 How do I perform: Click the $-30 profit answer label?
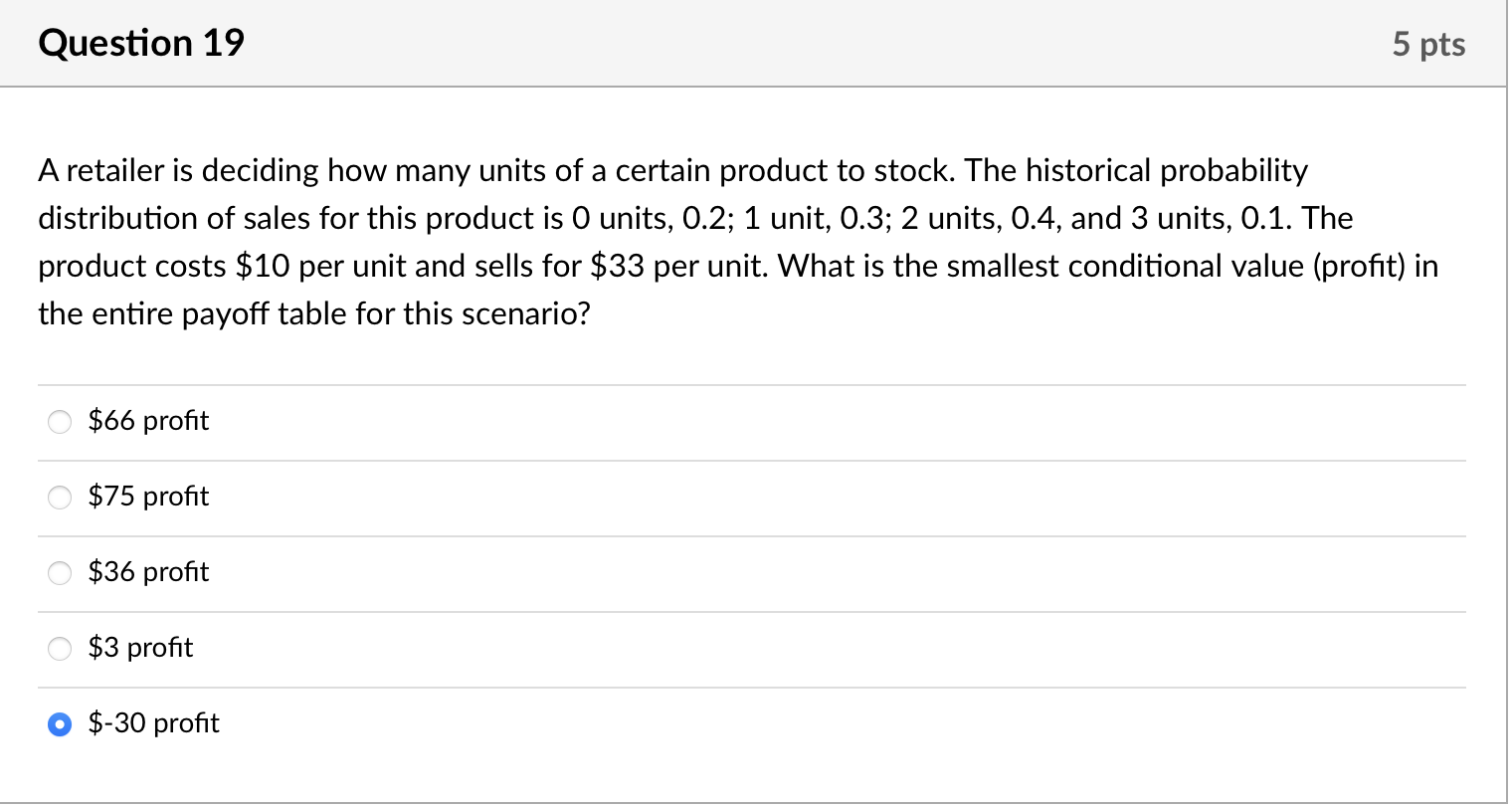tap(153, 725)
